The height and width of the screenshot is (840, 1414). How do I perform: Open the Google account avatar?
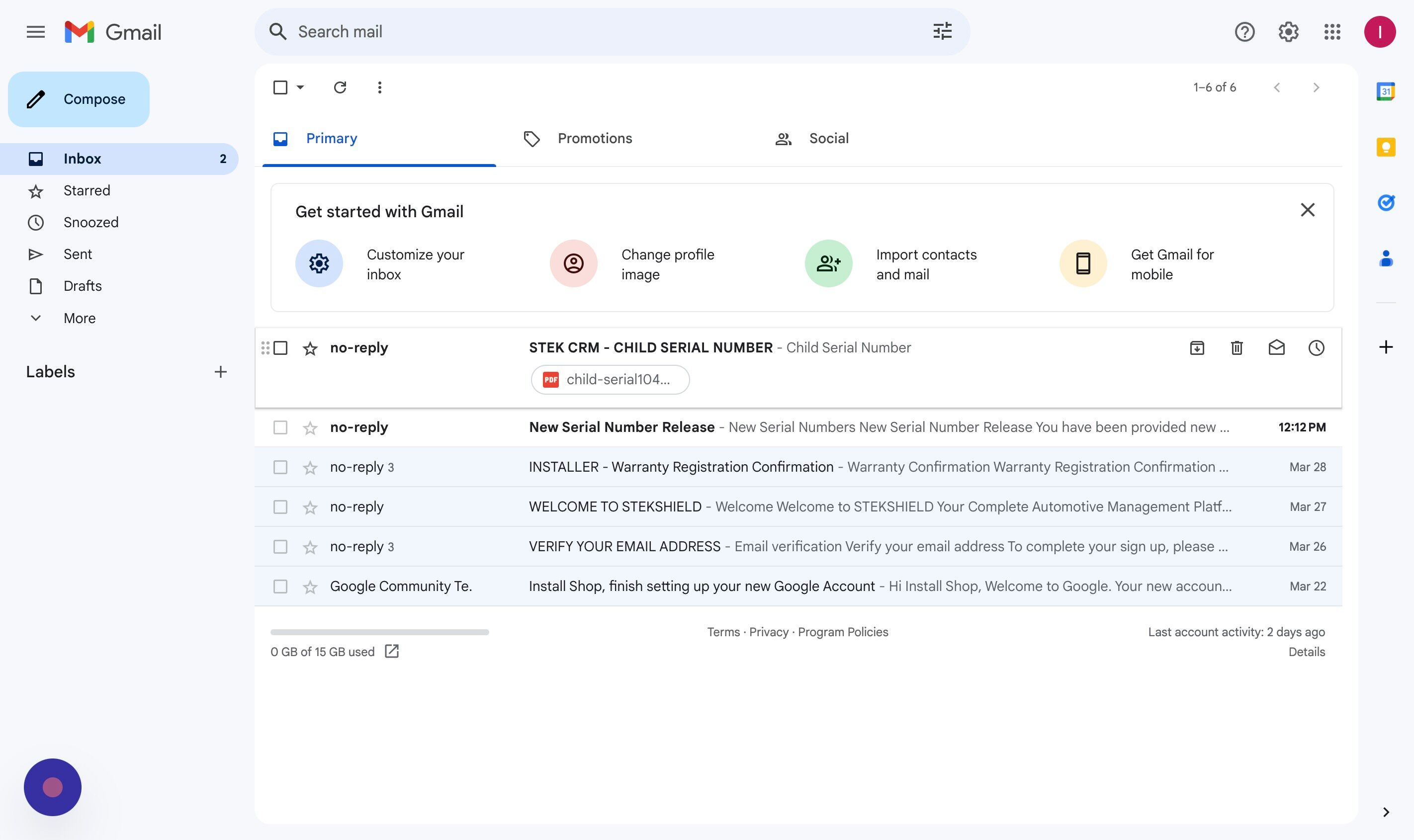coord(1380,32)
